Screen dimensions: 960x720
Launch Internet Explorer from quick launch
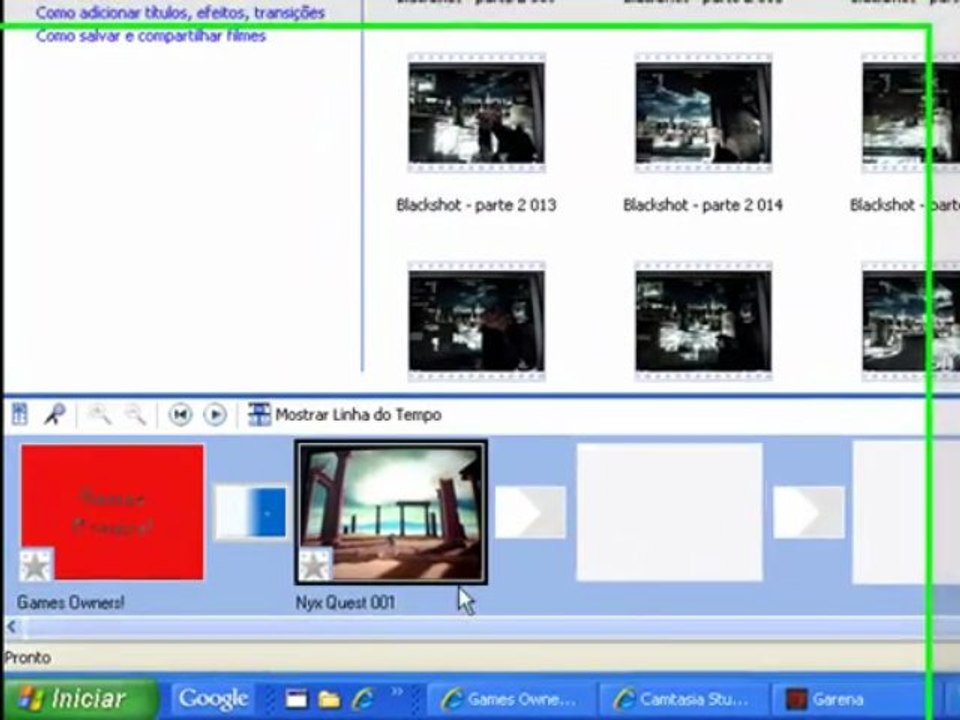point(364,699)
